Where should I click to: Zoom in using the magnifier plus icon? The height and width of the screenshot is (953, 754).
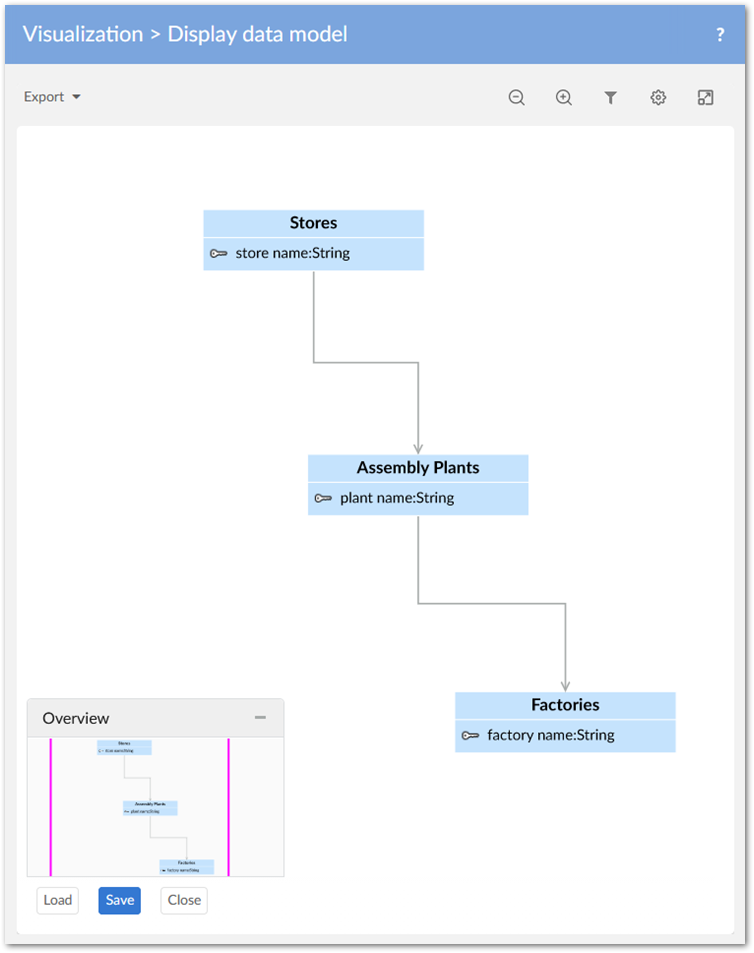563,97
